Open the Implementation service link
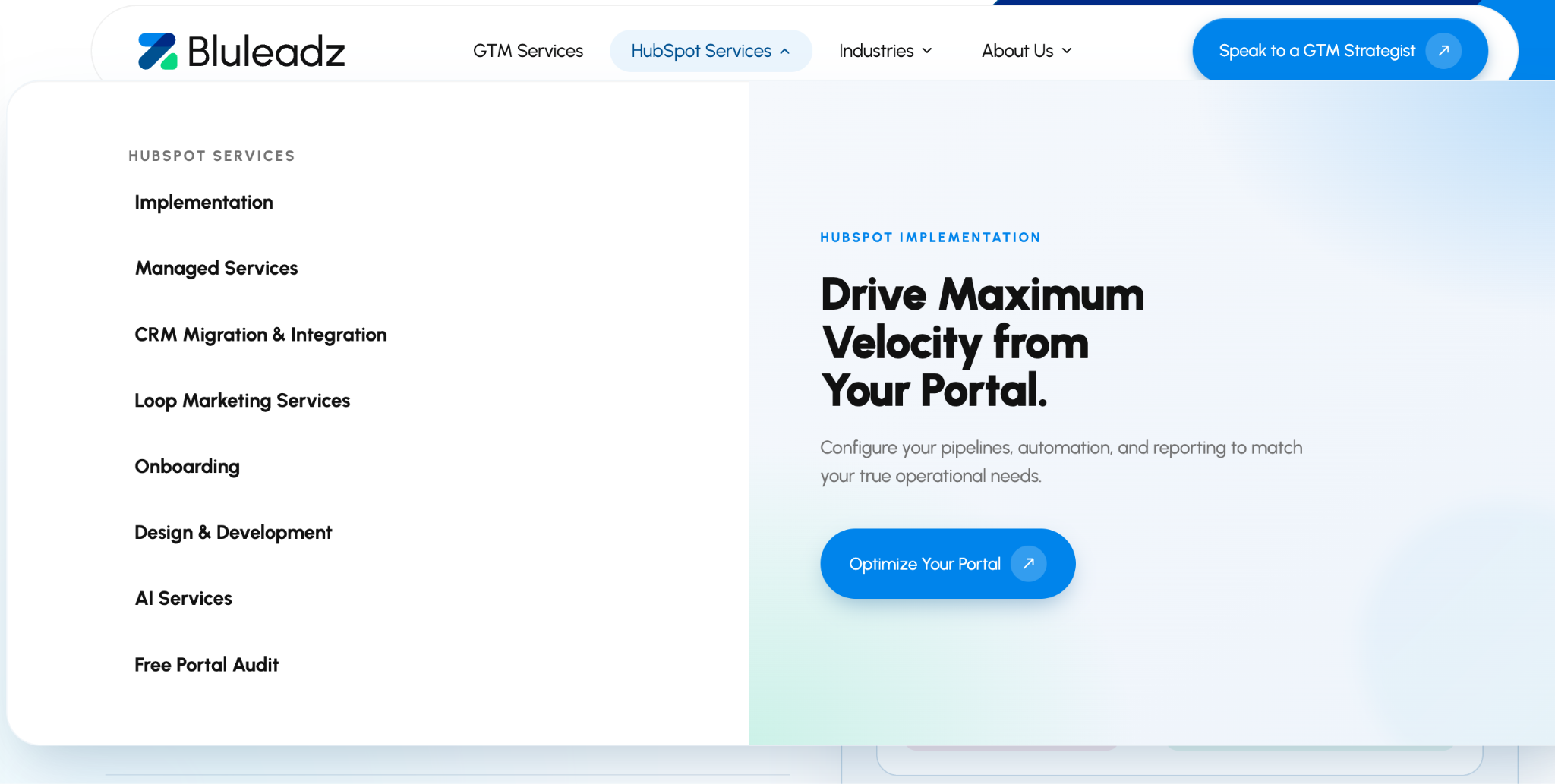Screen dimensions: 1555x784 [x=203, y=203]
